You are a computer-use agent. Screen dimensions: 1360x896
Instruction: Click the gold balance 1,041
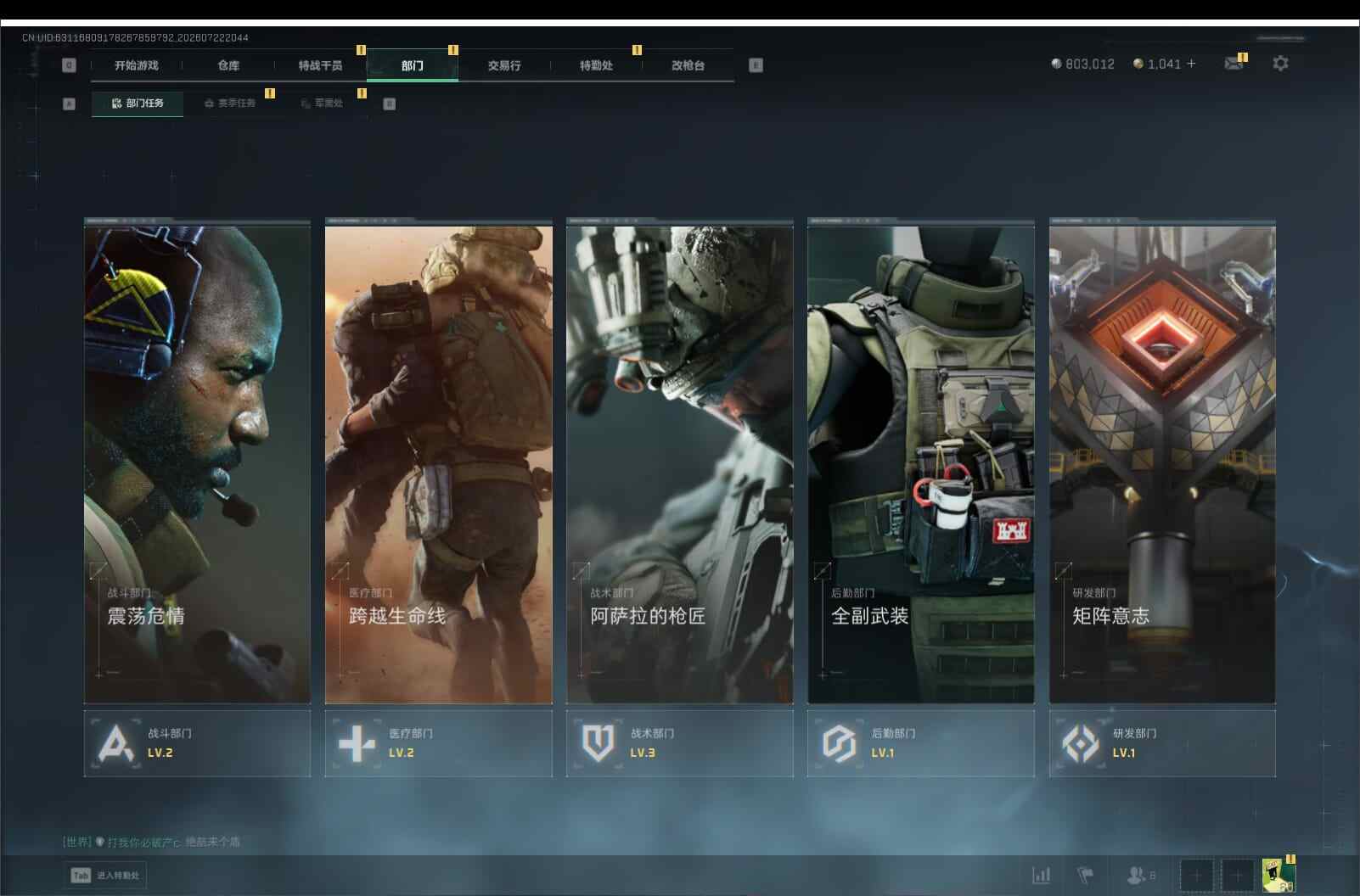pos(1164,64)
